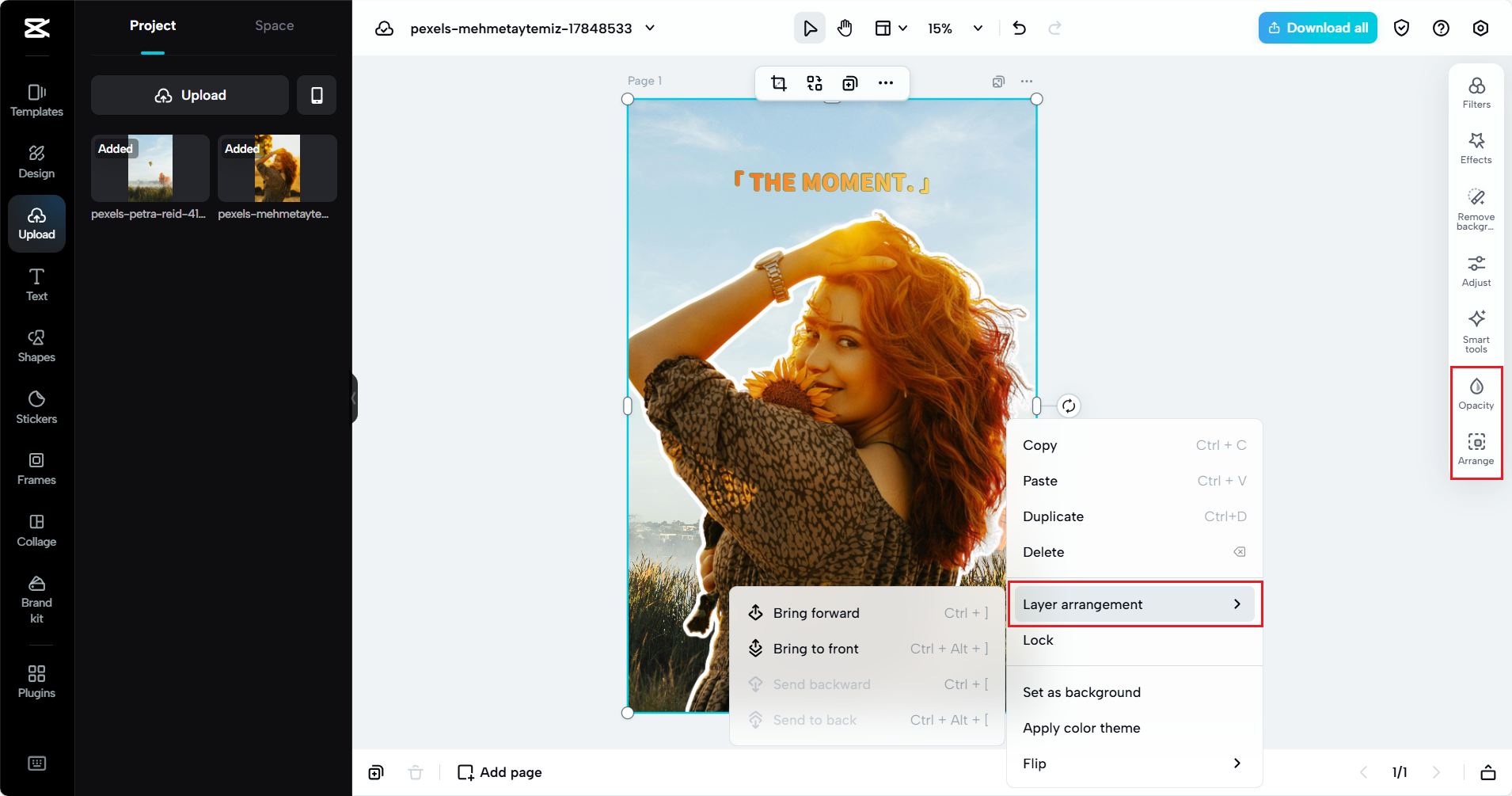Viewport: 1512px width, 796px height.
Task: Open the Upload sidebar panel
Action: click(x=36, y=223)
